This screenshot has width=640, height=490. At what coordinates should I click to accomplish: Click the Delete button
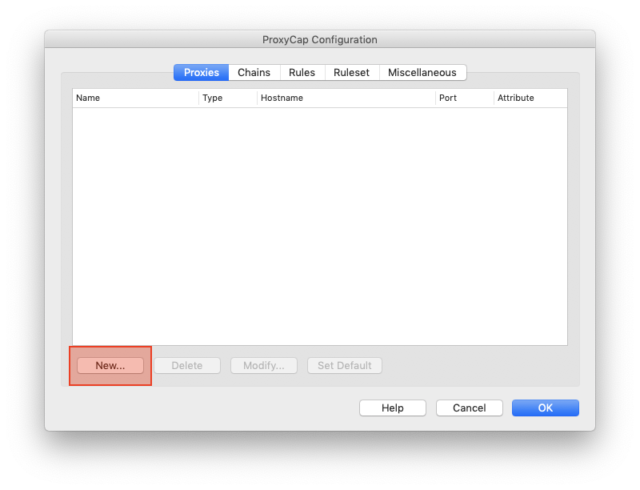tap(187, 365)
